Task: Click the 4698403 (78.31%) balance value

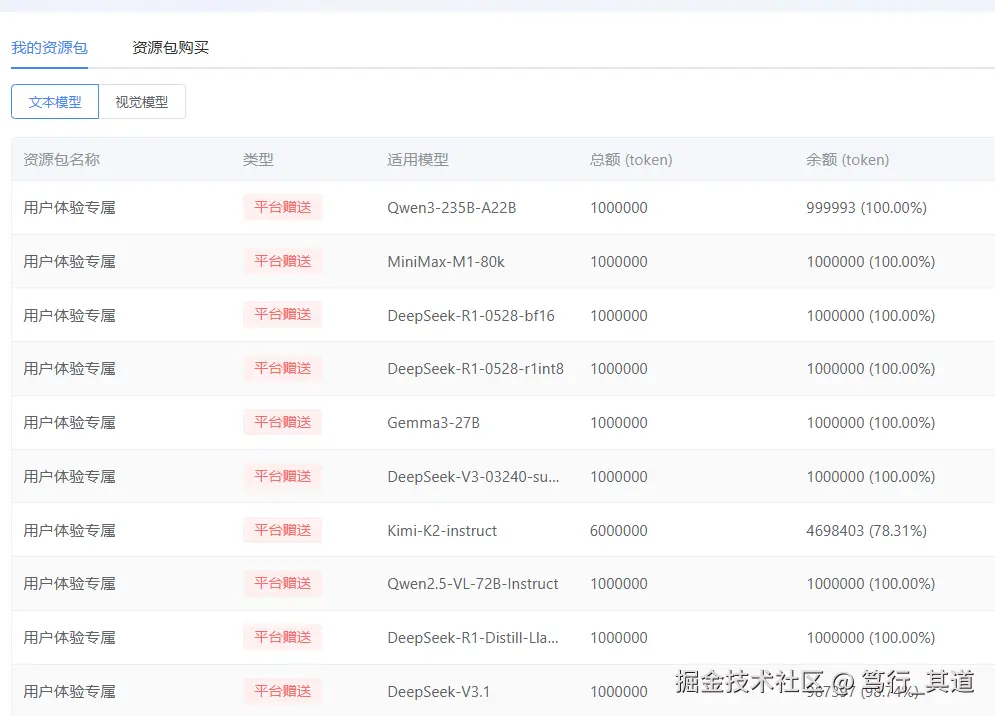Action: (x=866, y=531)
